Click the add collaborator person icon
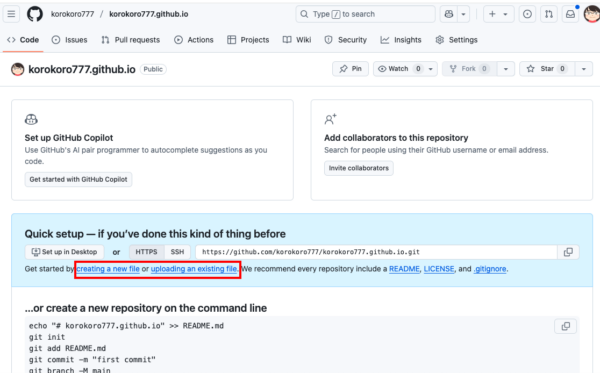 click(331, 119)
